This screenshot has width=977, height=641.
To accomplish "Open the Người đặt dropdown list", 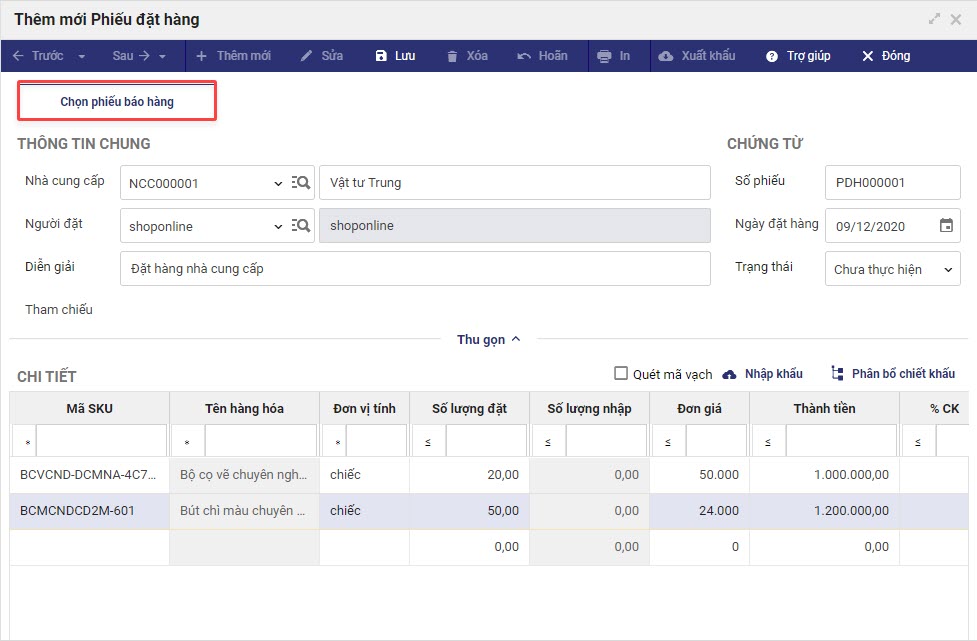I will [x=277, y=227].
